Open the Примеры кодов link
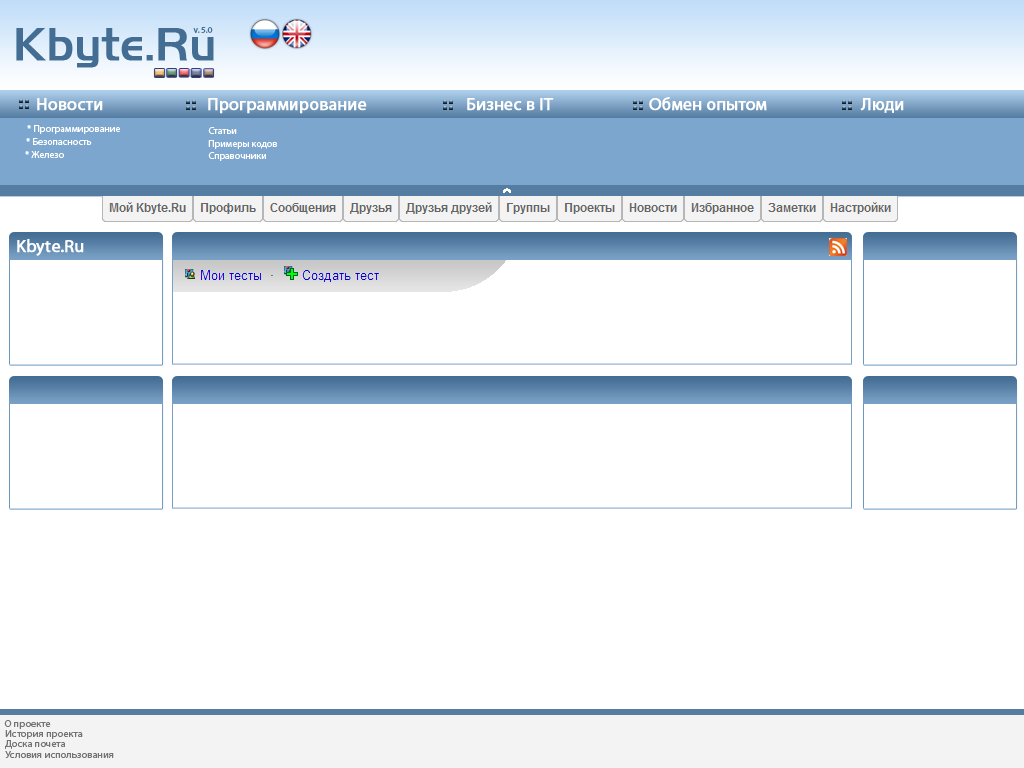Viewport: 1024px width, 768px height. click(242, 144)
